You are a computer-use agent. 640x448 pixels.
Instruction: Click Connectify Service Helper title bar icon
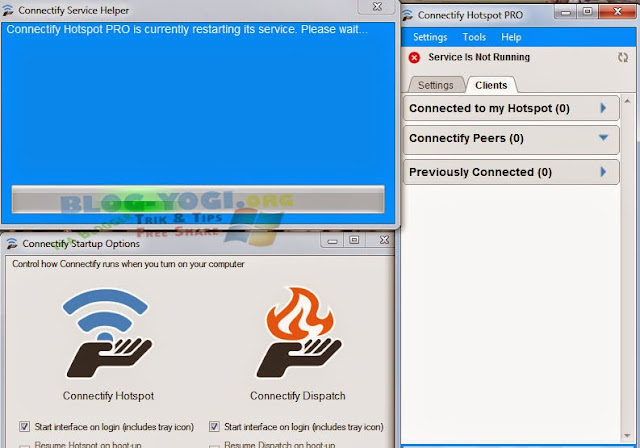pos(8,11)
